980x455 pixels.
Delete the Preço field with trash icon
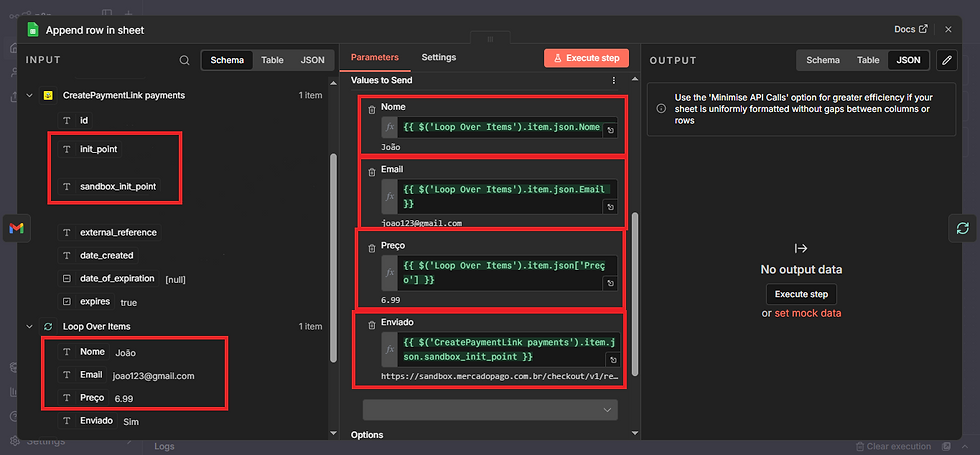pyautogui.click(x=371, y=248)
